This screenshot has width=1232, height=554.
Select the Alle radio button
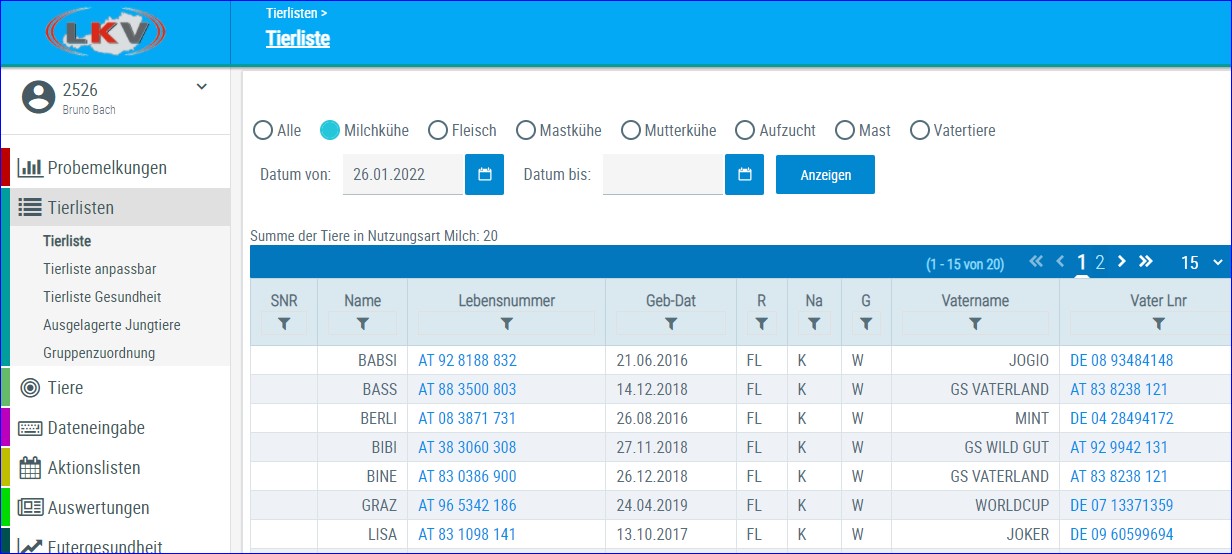[x=263, y=130]
